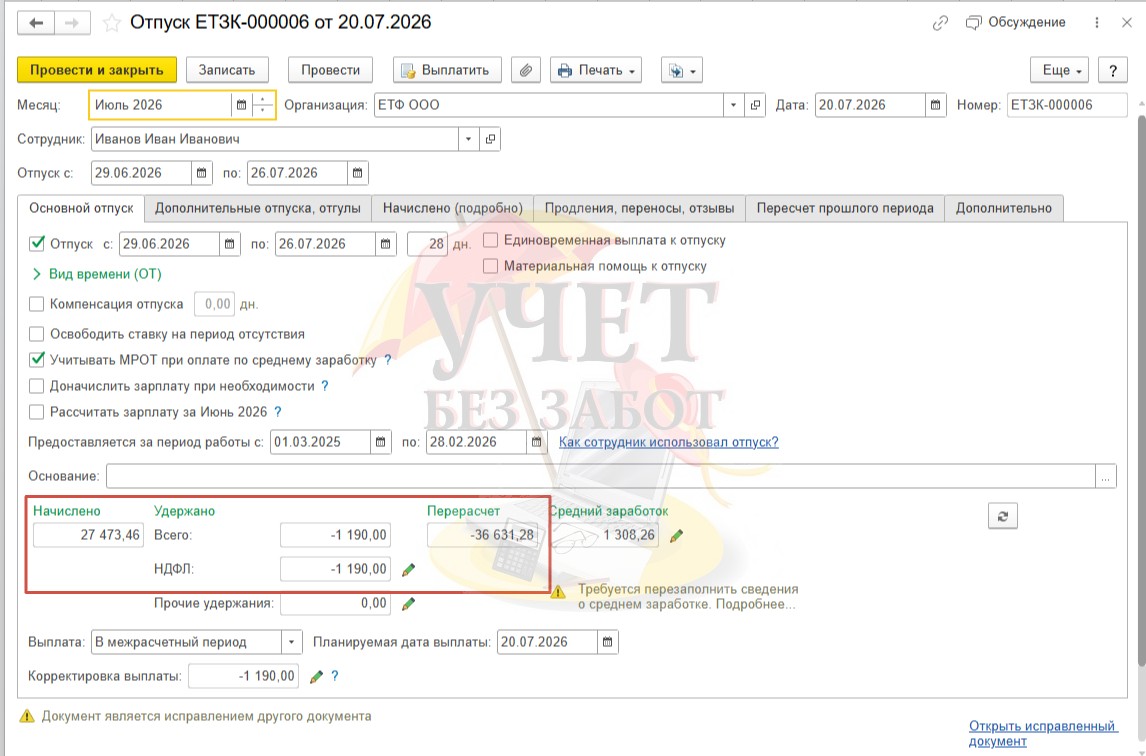This screenshot has height=756, width=1146.
Task: Click the Выплатить button
Action: [447, 70]
